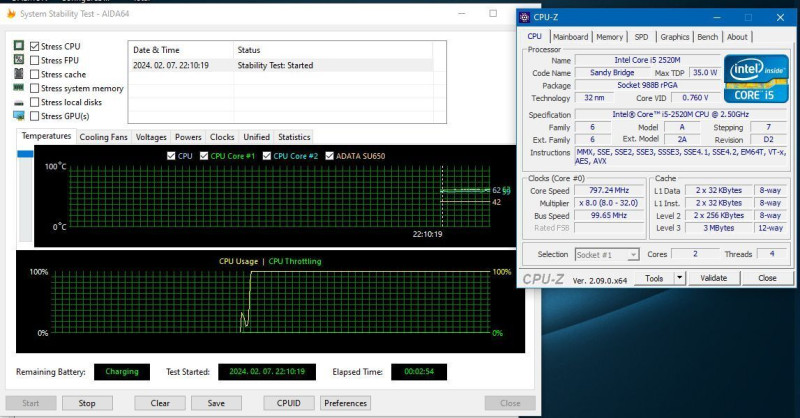Click the CPUID button
Viewport: 800px width, 418px height.
click(289, 403)
